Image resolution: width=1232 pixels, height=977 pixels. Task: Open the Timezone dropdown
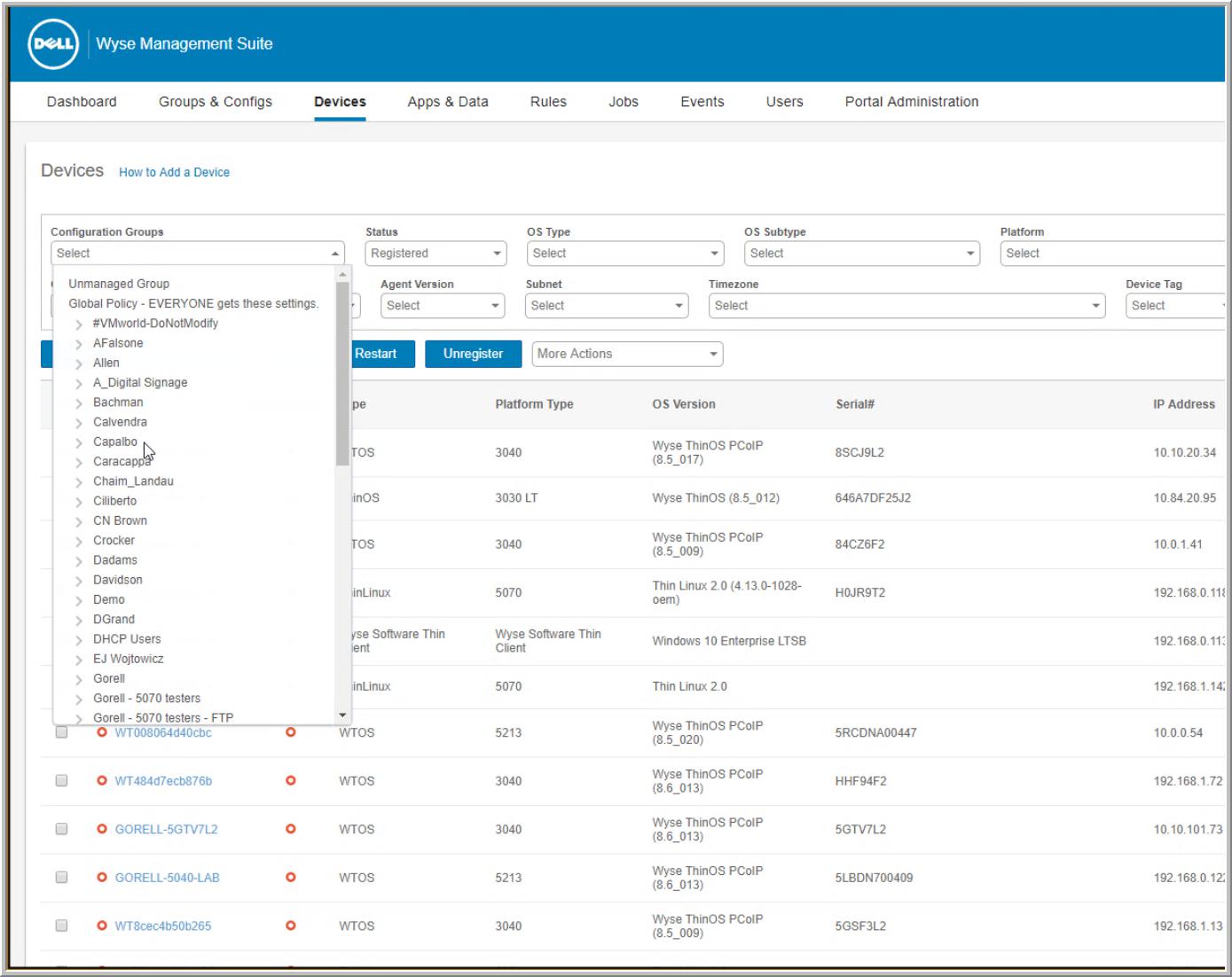pos(906,306)
